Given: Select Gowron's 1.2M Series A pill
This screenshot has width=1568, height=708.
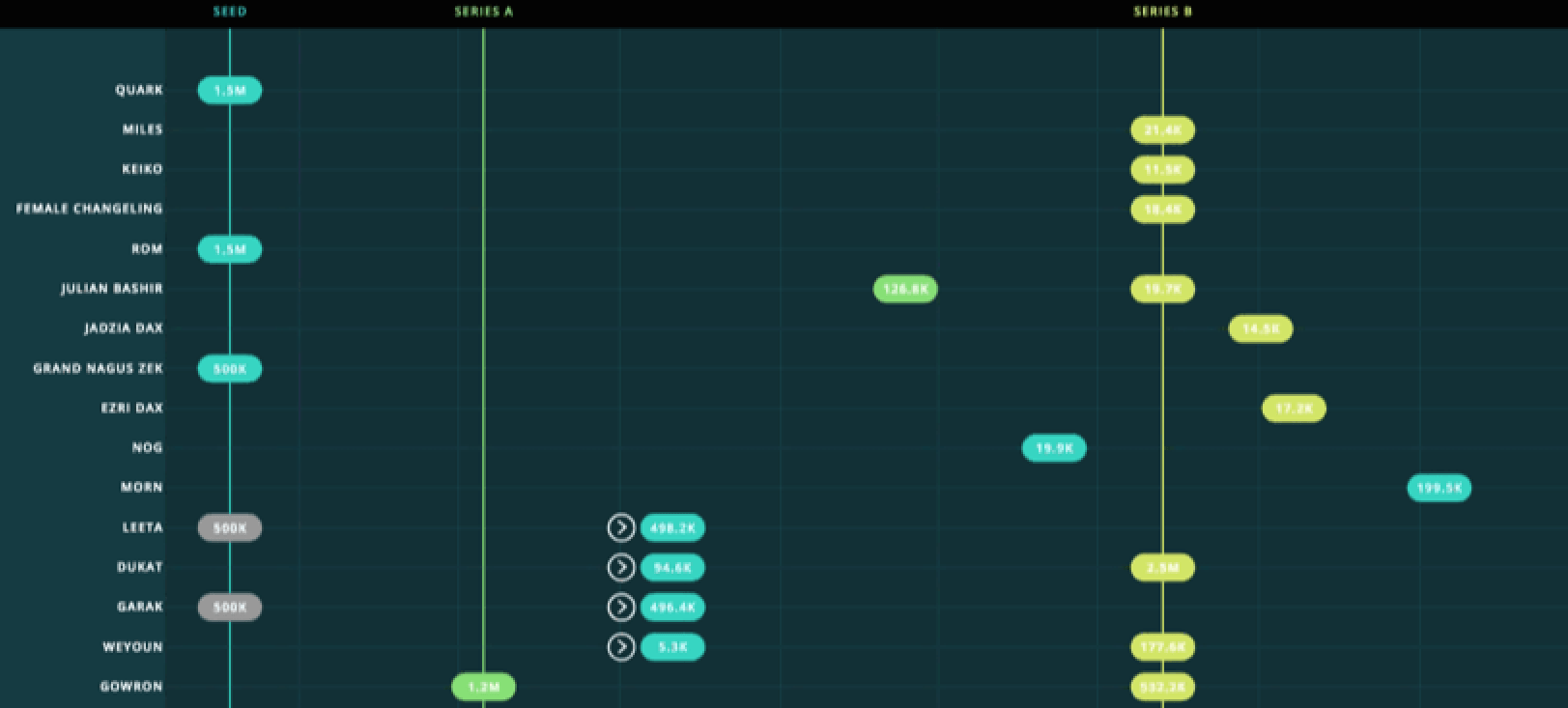Looking at the screenshot, I should [x=484, y=687].
